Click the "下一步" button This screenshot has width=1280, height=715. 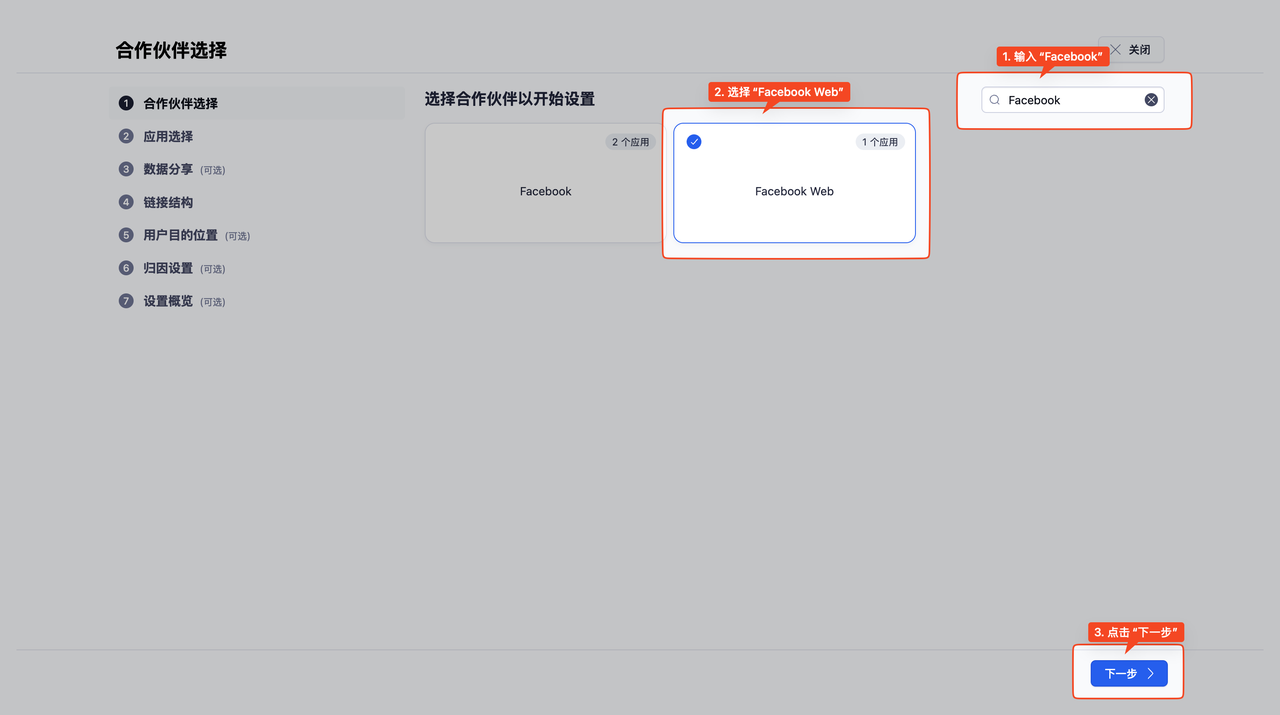1128,673
